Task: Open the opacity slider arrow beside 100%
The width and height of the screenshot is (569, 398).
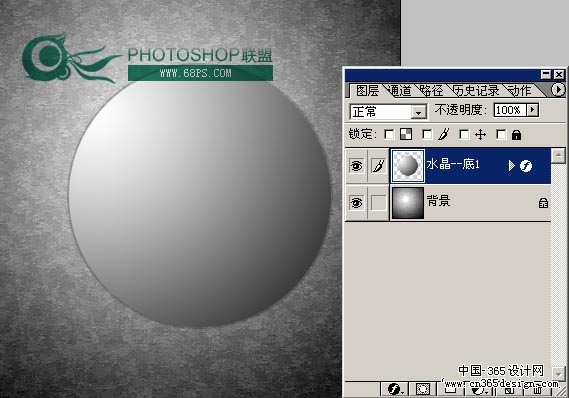Action: [533, 110]
